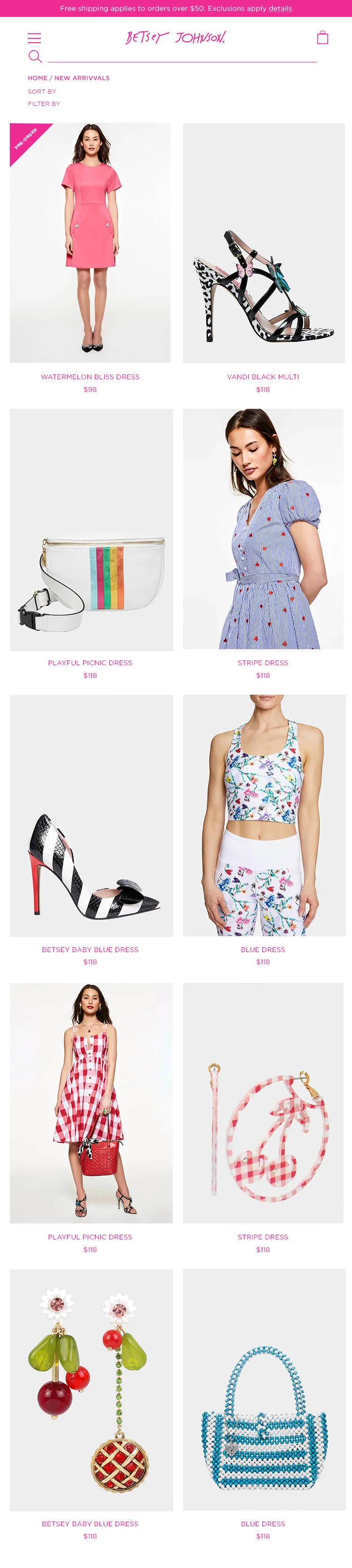Select the pink dress product image
The image size is (352, 1568).
pos(90,243)
